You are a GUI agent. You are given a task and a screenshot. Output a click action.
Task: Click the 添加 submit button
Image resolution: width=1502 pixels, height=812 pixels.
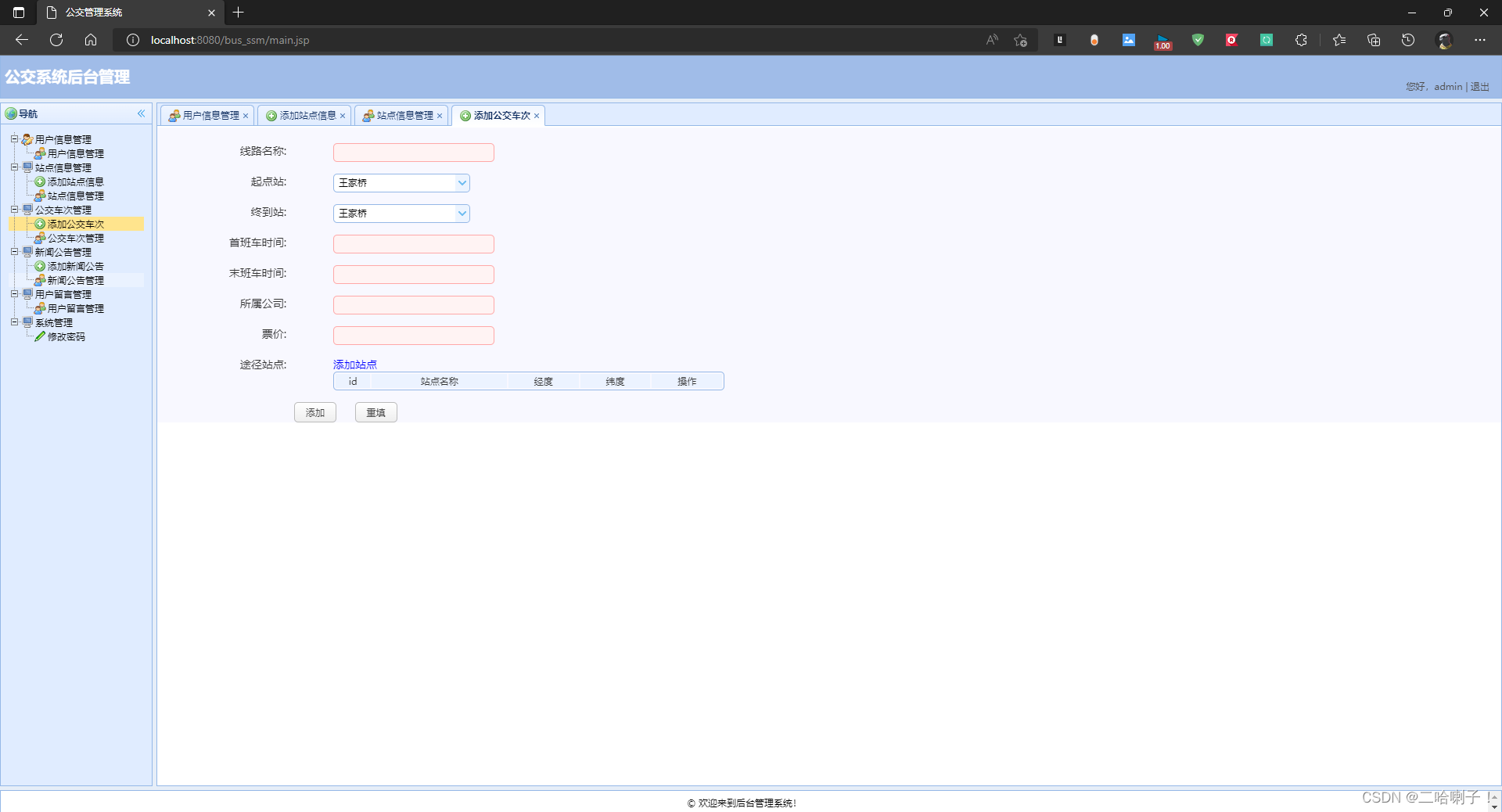point(315,412)
